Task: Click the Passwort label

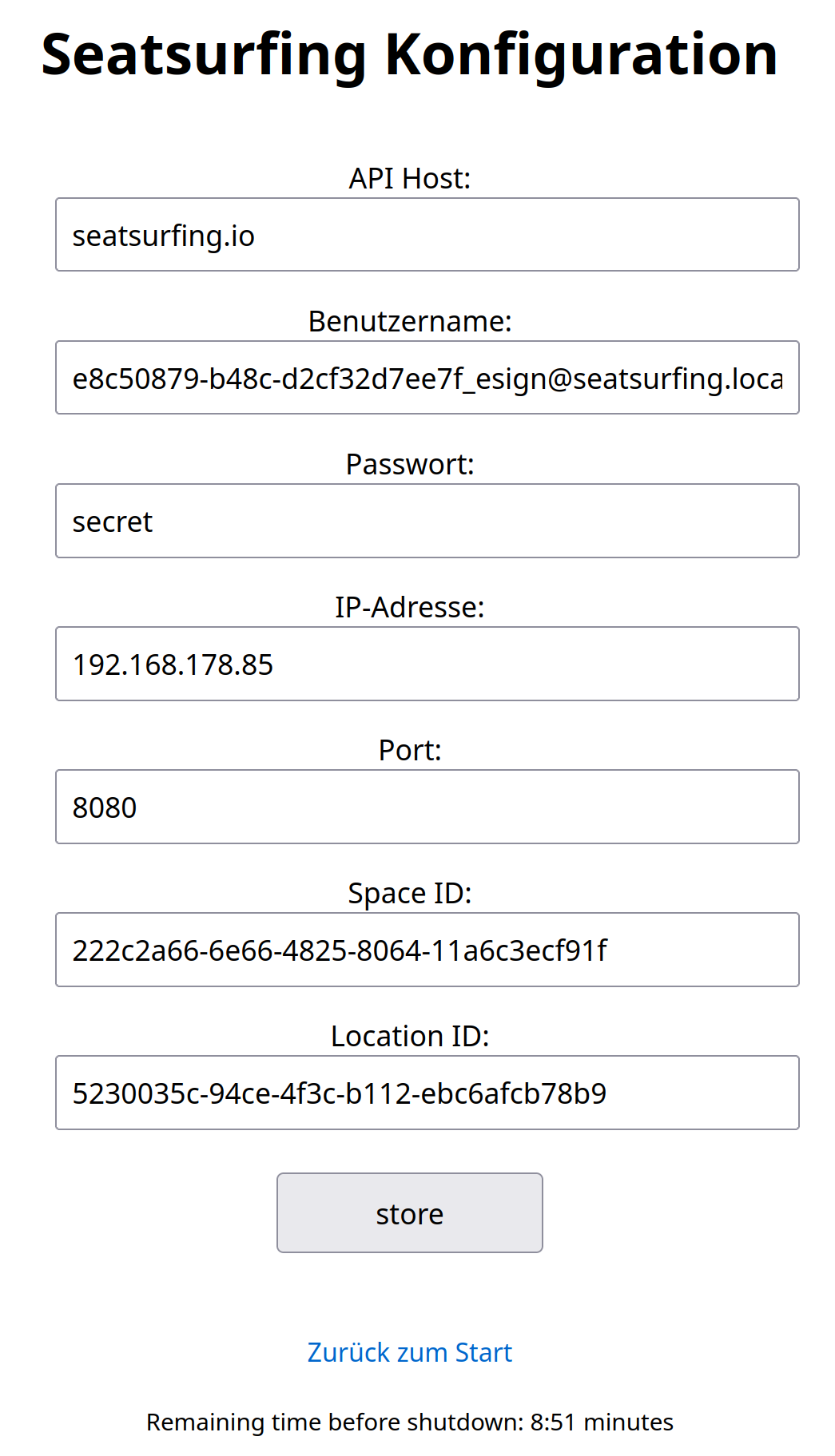Action: [x=410, y=466]
